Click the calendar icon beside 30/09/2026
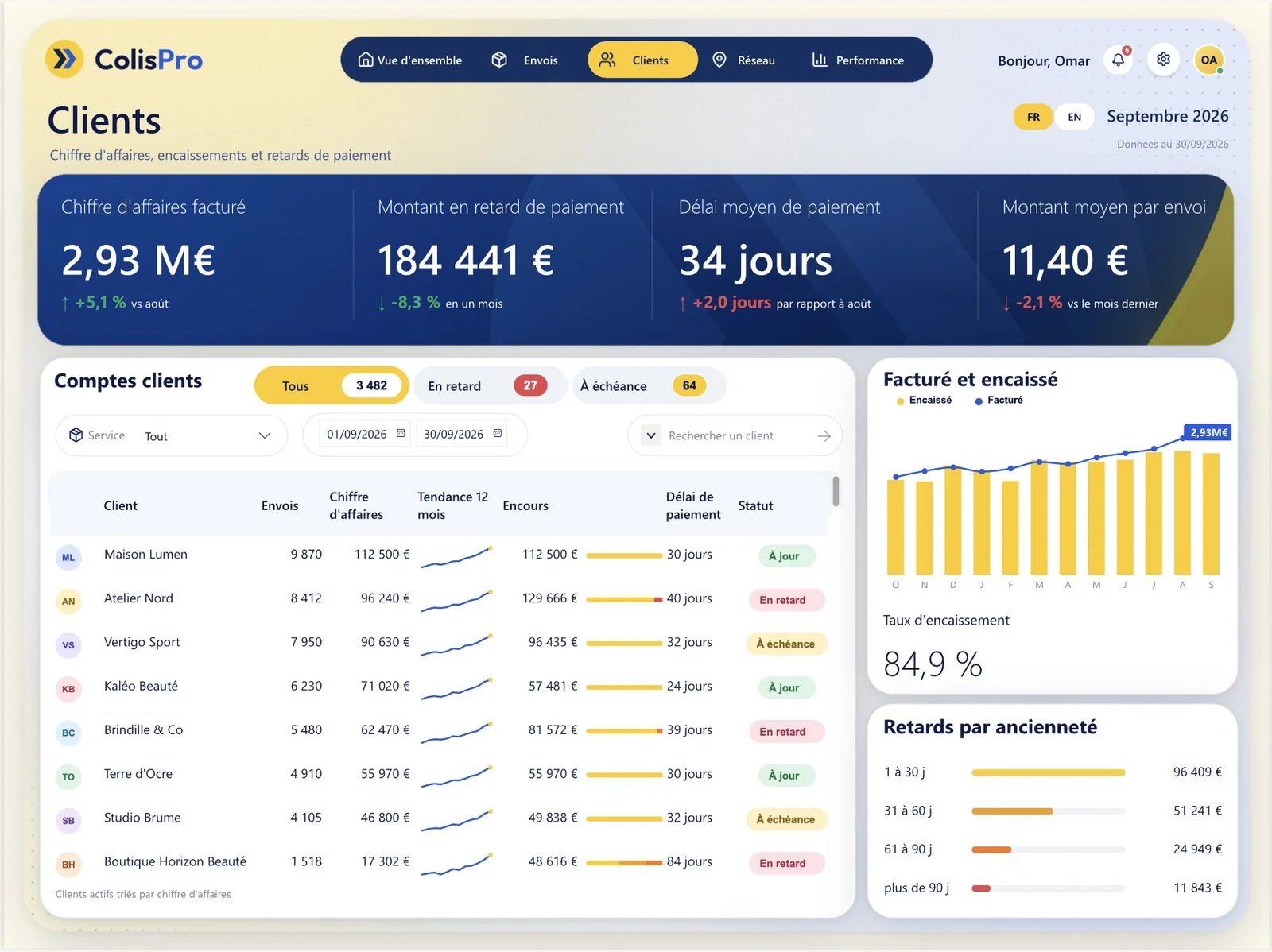 tap(498, 434)
